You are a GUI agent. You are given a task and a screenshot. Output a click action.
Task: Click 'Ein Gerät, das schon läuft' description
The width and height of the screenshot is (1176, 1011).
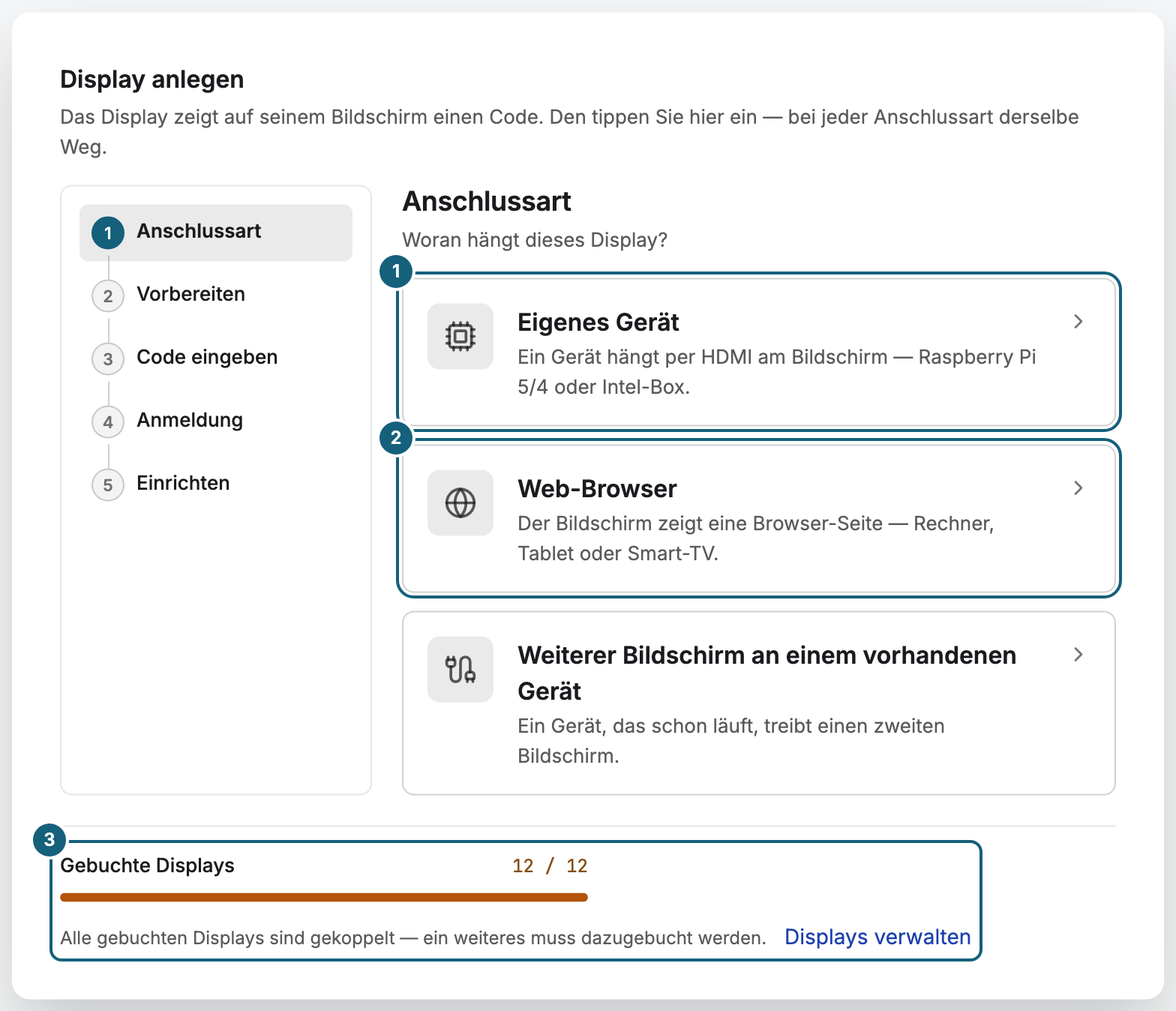(x=731, y=741)
